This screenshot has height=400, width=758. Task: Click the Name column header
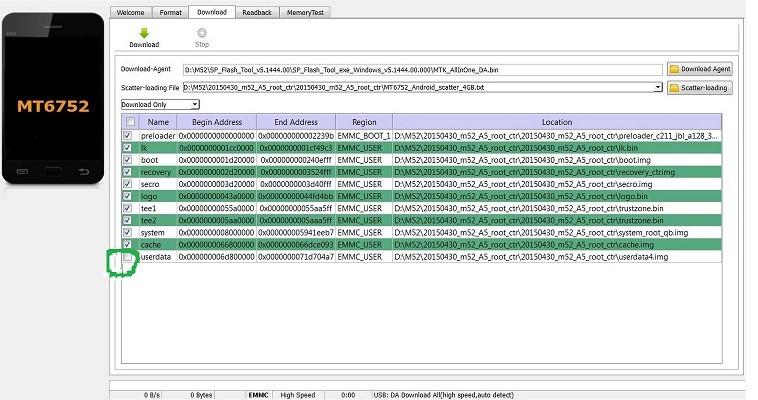coord(158,122)
